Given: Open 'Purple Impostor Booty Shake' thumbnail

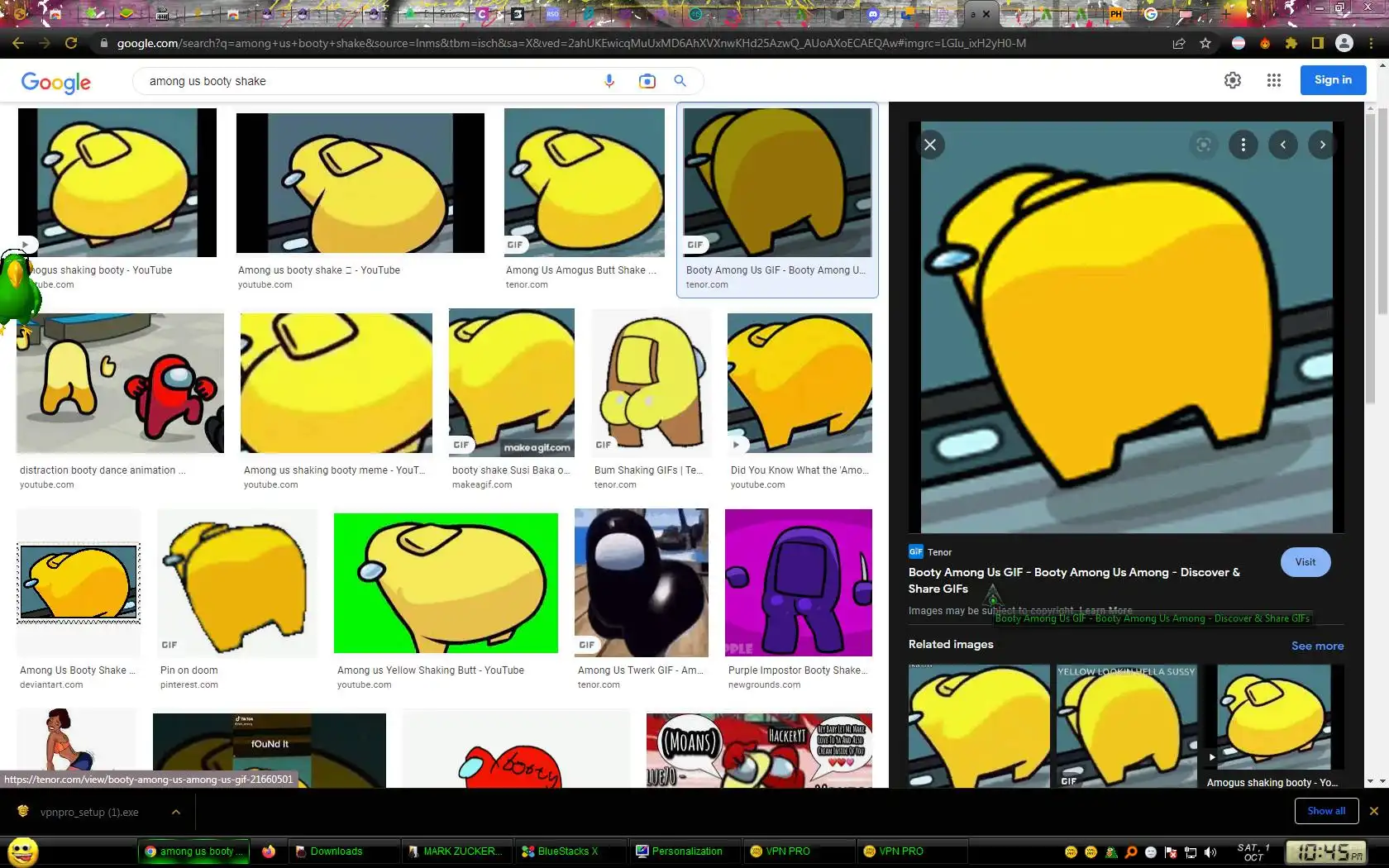Looking at the screenshot, I should pos(799,583).
